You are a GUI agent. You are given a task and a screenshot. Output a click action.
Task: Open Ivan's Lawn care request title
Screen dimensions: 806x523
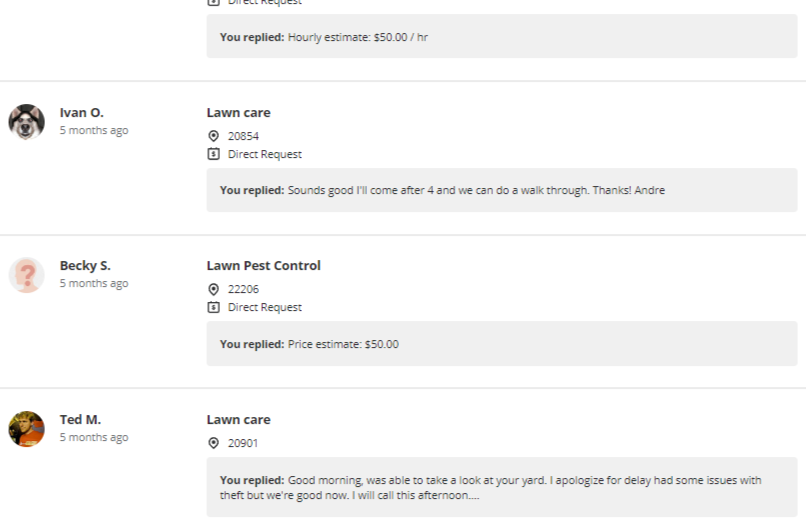[238, 113]
